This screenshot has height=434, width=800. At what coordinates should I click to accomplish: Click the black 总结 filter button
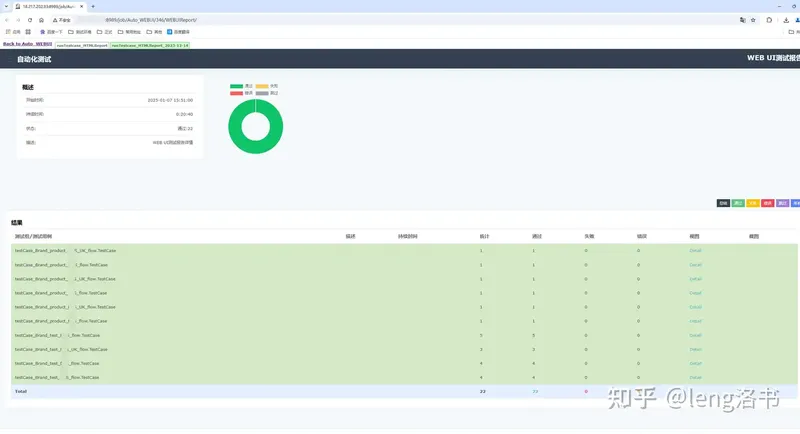723,203
